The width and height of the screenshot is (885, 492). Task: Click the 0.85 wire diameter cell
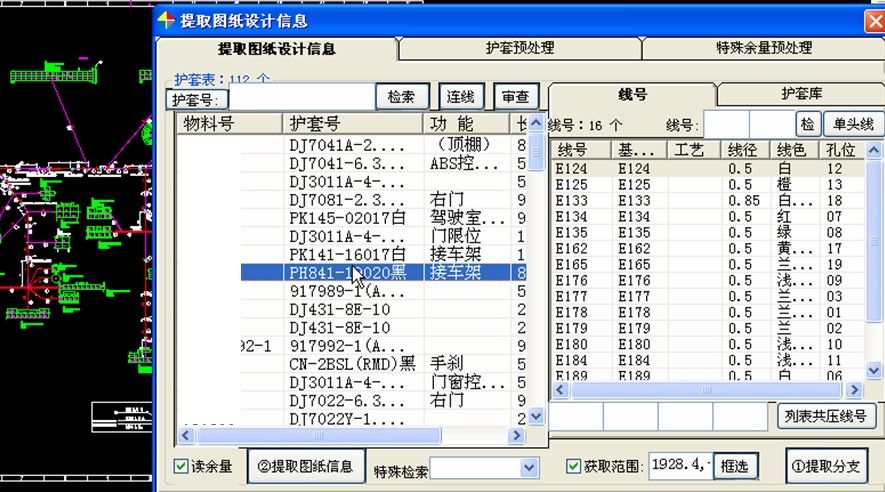pos(744,201)
